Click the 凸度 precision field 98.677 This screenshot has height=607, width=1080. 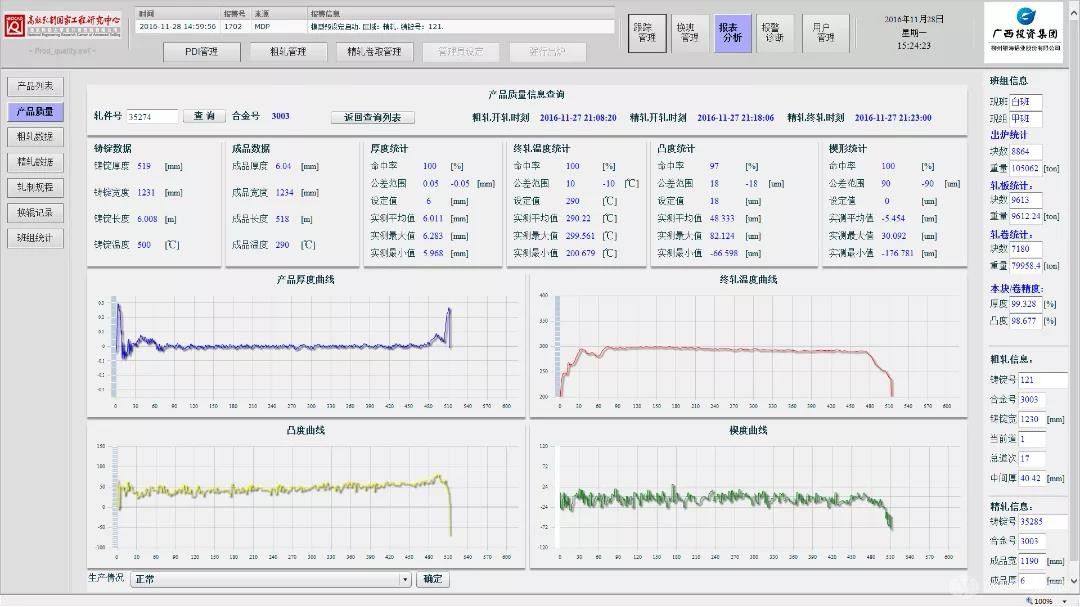point(1026,321)
